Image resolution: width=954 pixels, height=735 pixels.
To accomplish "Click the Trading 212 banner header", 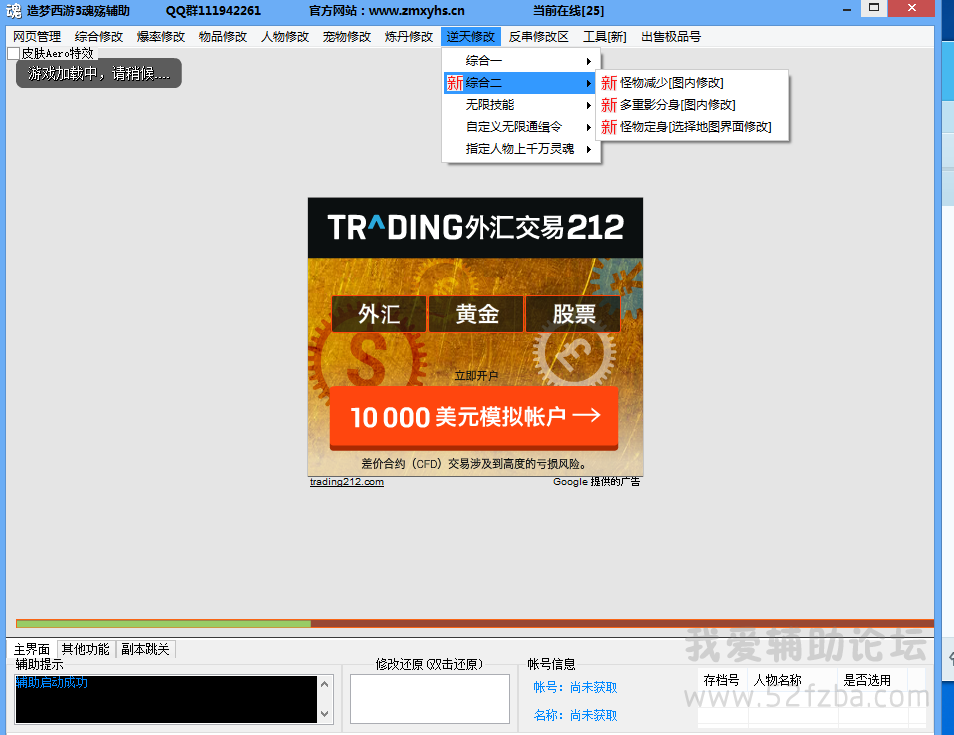I will [475, 228].
